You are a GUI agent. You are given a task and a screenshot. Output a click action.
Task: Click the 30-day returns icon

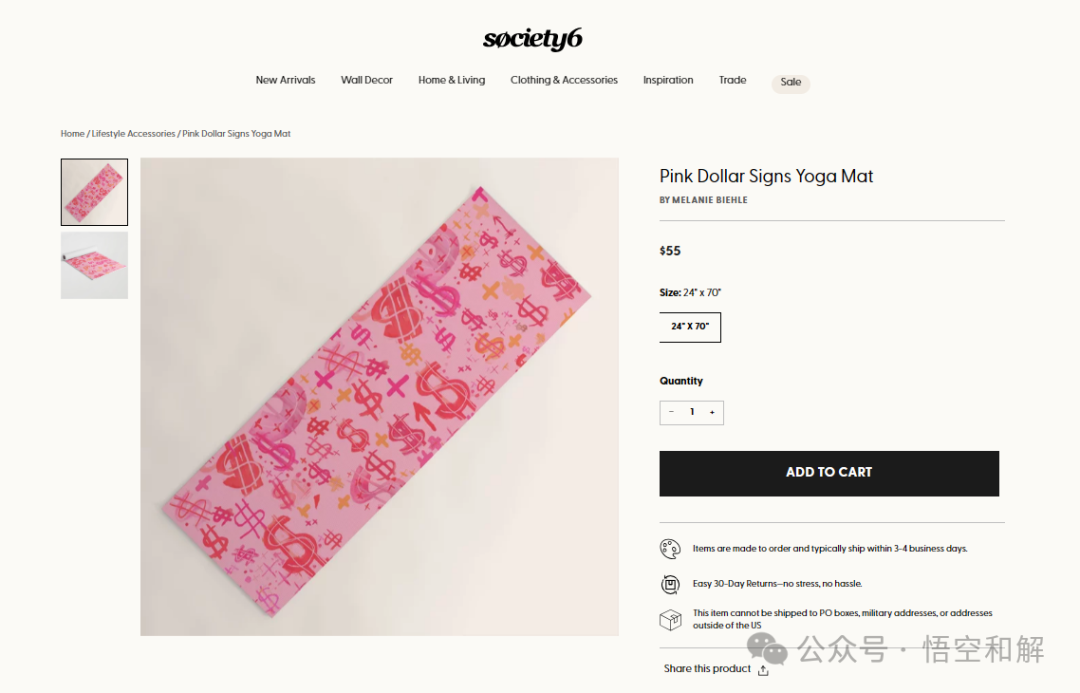click(x=670, y=584)
